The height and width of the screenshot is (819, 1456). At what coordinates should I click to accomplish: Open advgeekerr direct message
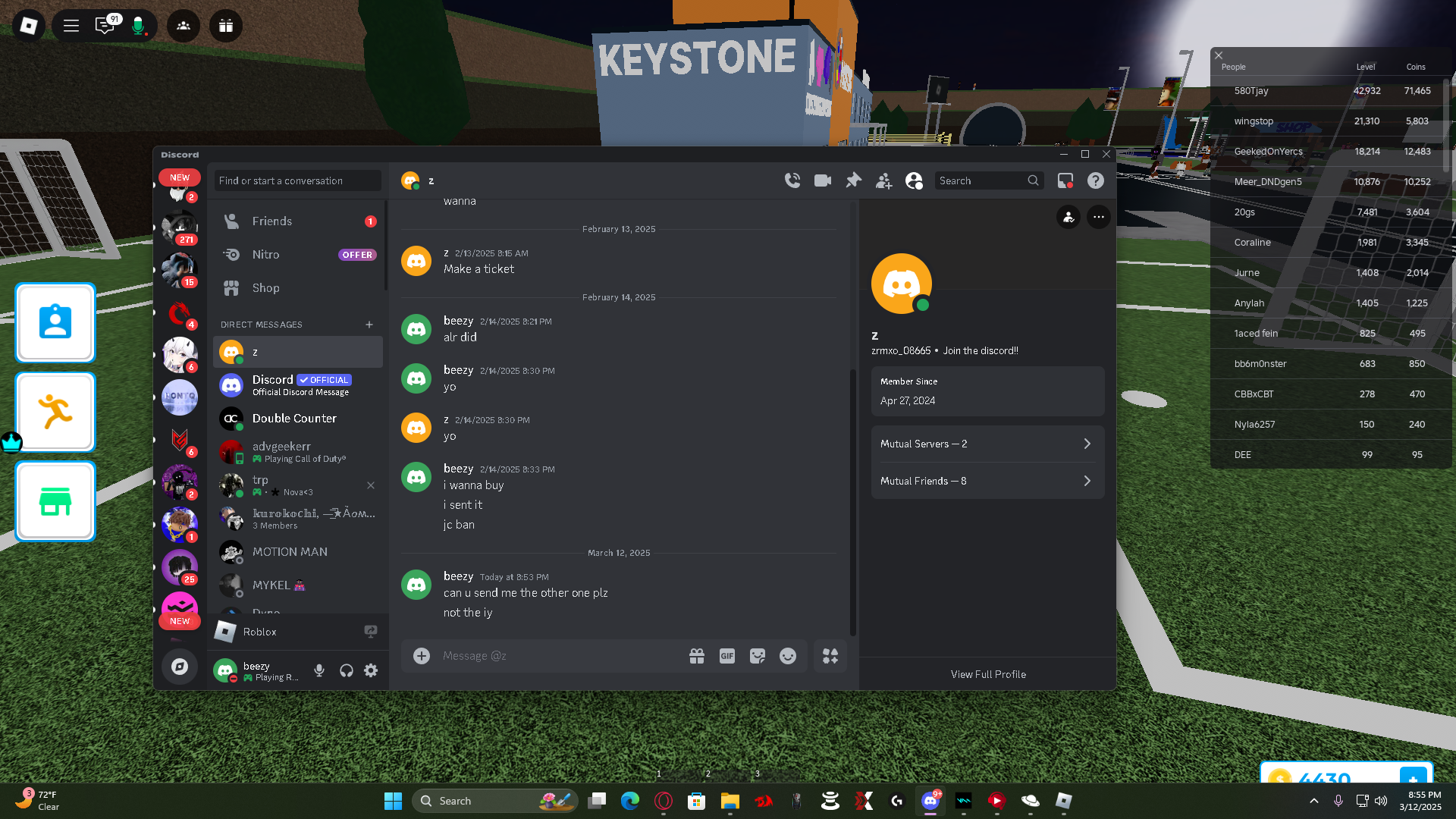point(299,452)
